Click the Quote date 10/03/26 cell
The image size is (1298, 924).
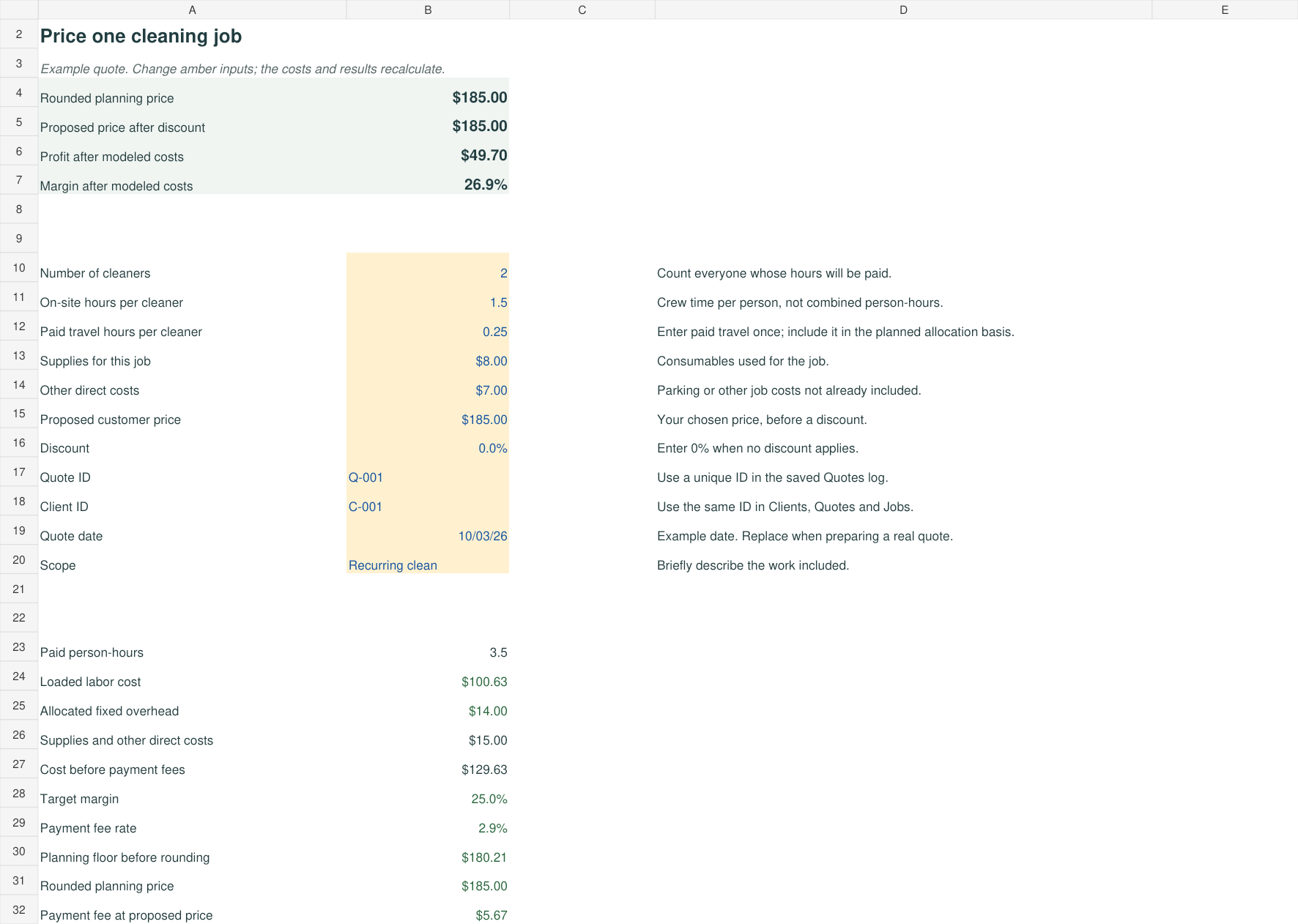click(x=428, y=531)
